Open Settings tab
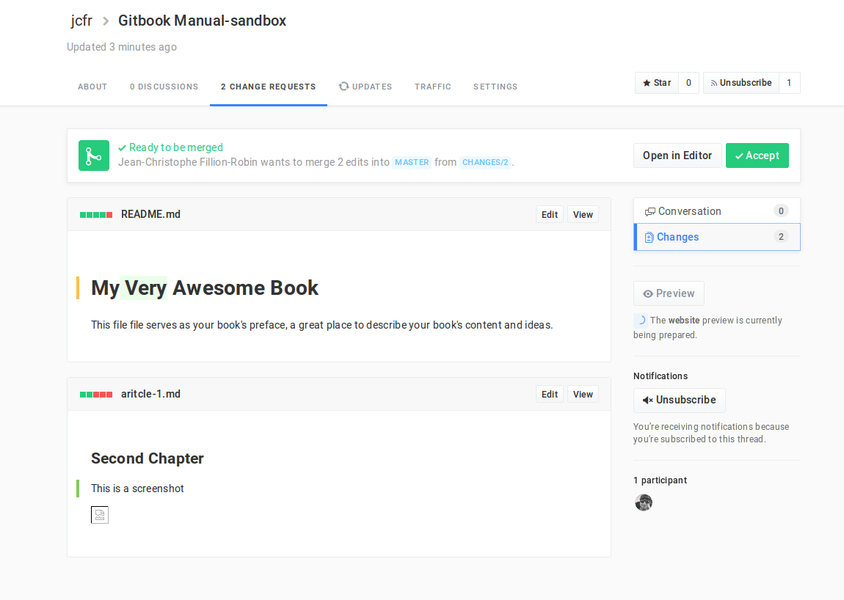This screenshot has width=844, height=600. [x=495, y=87]
